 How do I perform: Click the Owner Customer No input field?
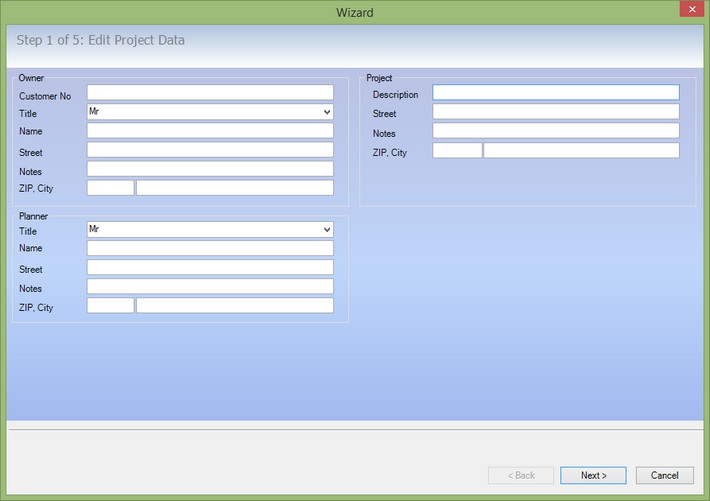(210, 92)
